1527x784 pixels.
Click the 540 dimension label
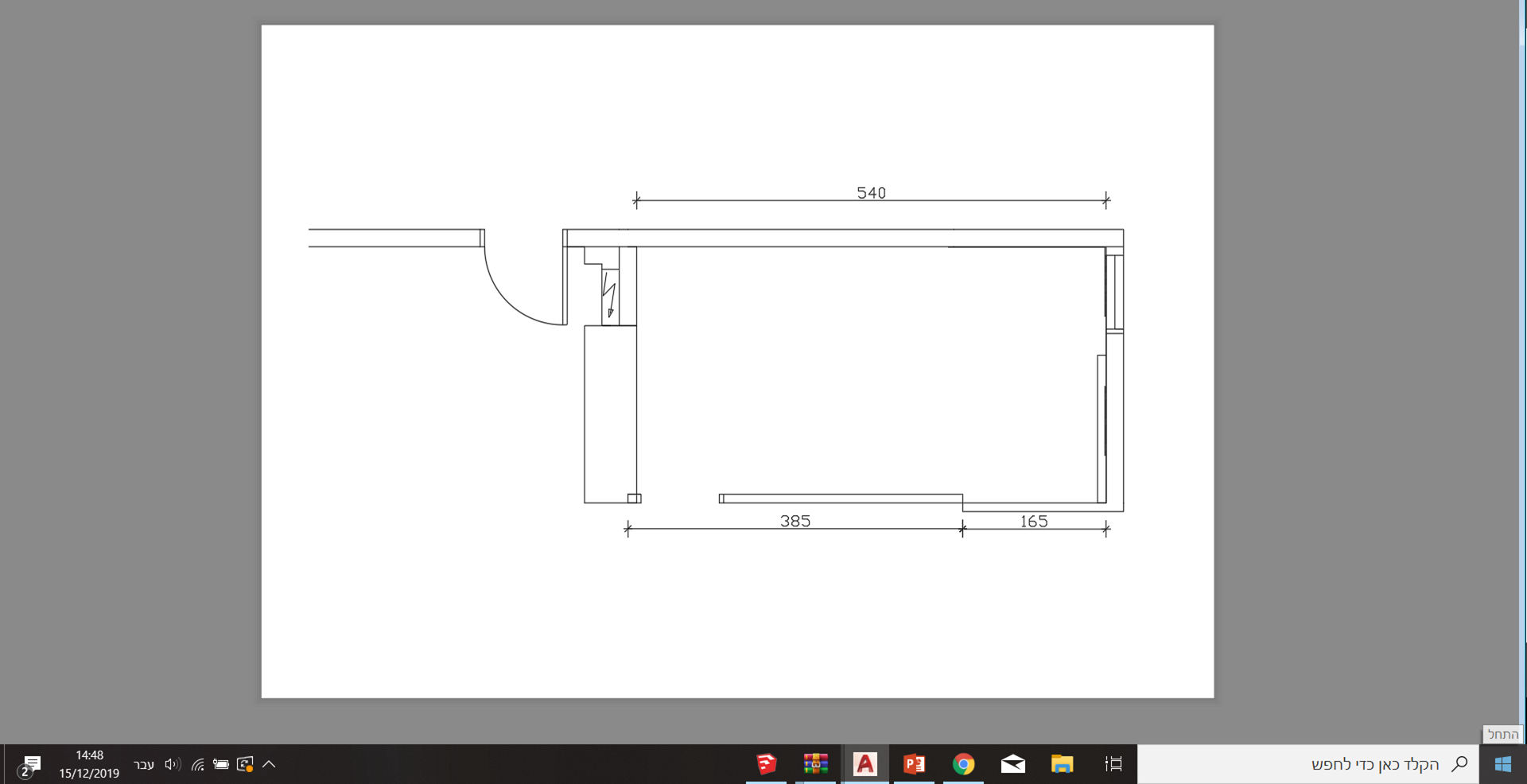tap(871, 192)
